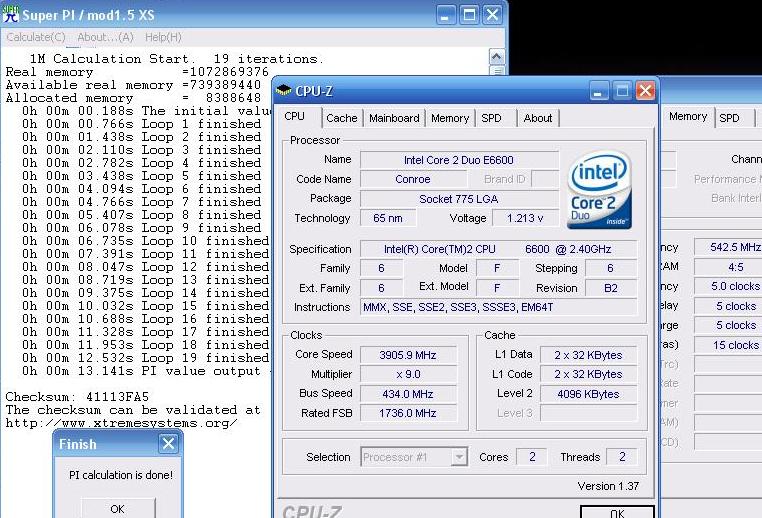Click the Name field Intel Core 2 Duo E6600
Viewport: 762px width, 518px height.
click(459, 160)
